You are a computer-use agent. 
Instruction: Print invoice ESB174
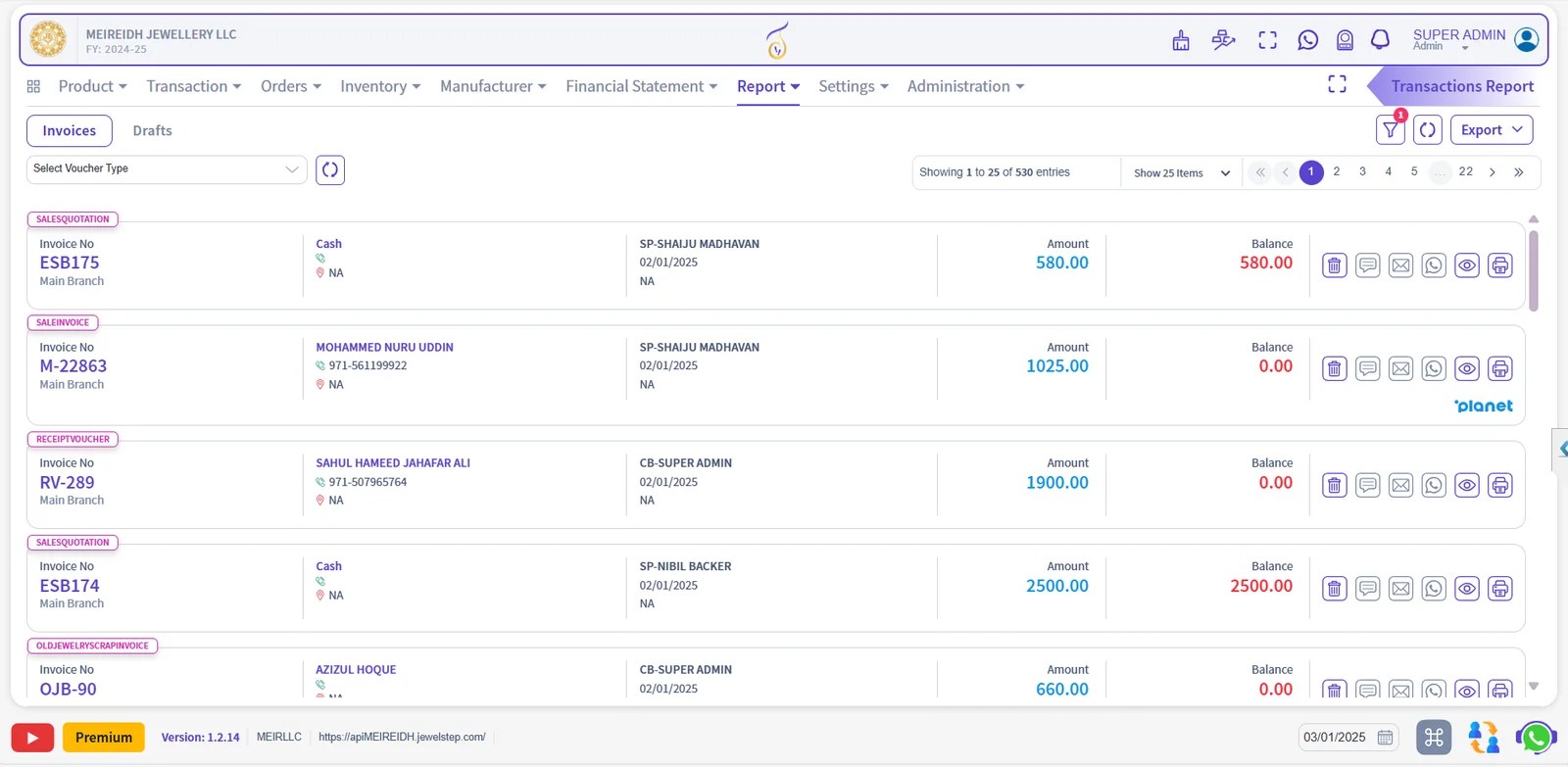pyautogui.click(x=1500, y=589)
